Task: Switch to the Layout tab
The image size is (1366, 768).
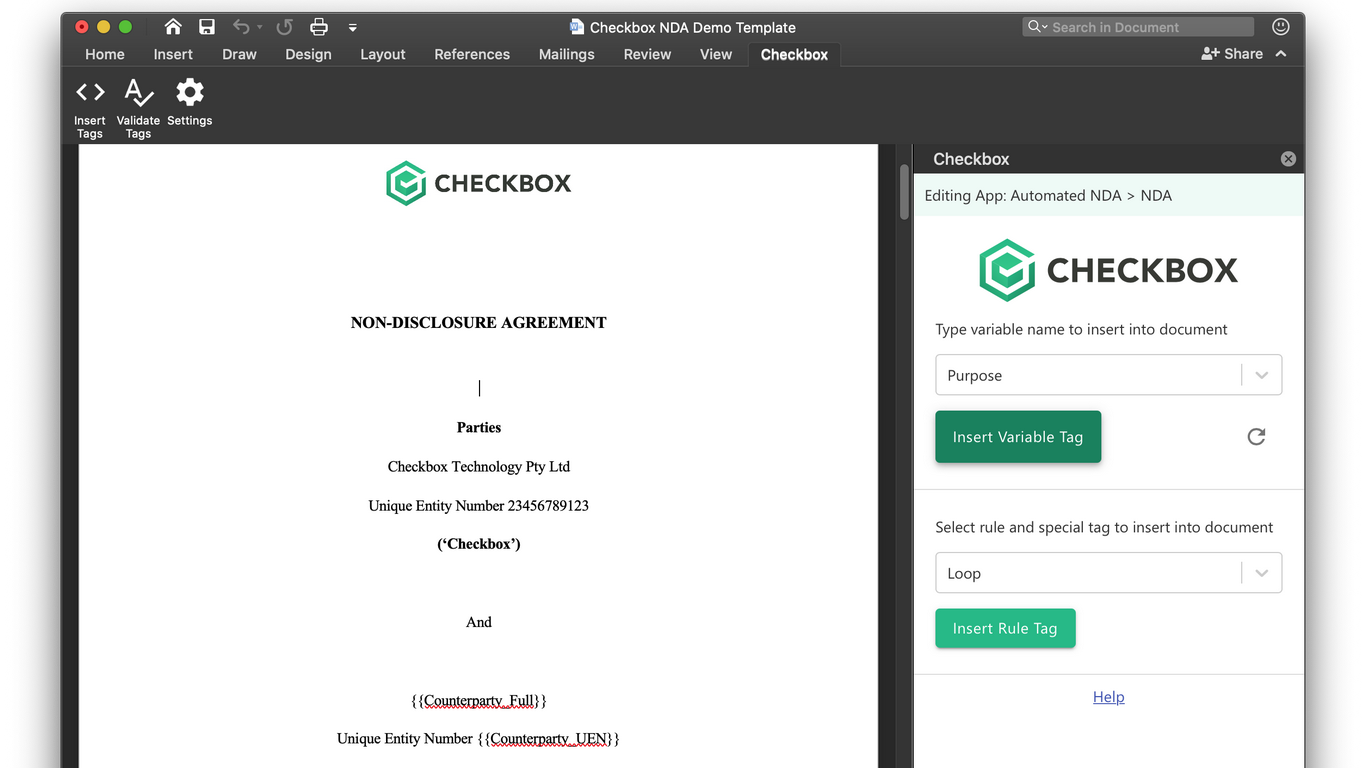Action: click(x=383, y=54)
